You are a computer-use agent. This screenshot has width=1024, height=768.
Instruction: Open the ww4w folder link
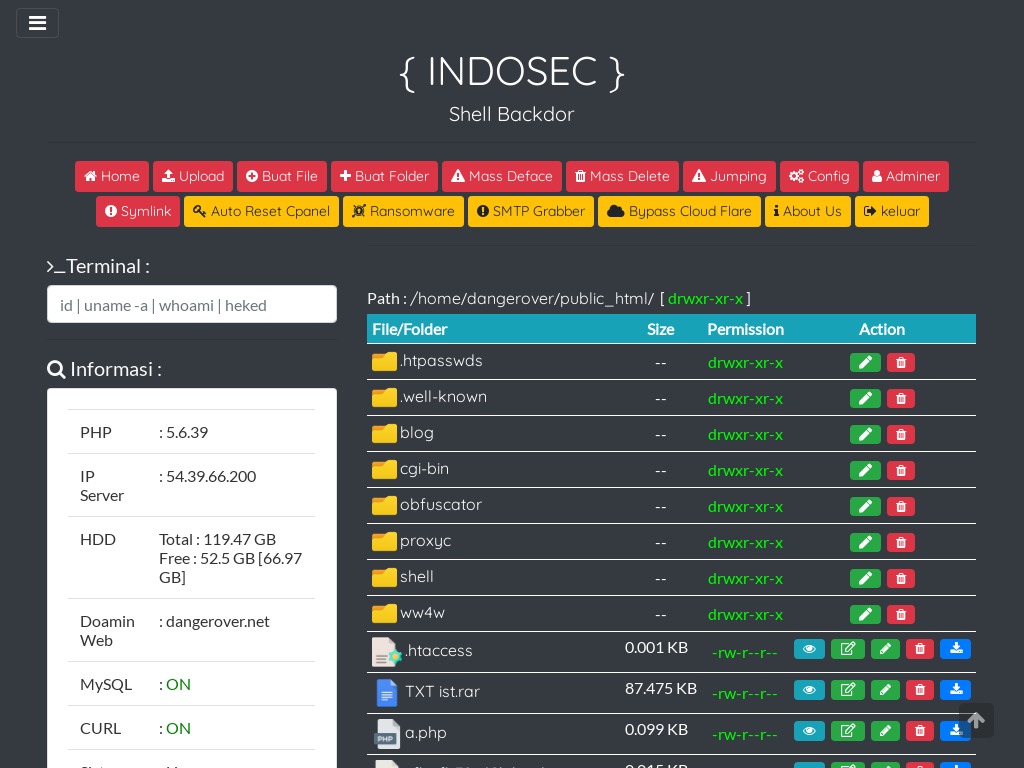click(422, 613)
